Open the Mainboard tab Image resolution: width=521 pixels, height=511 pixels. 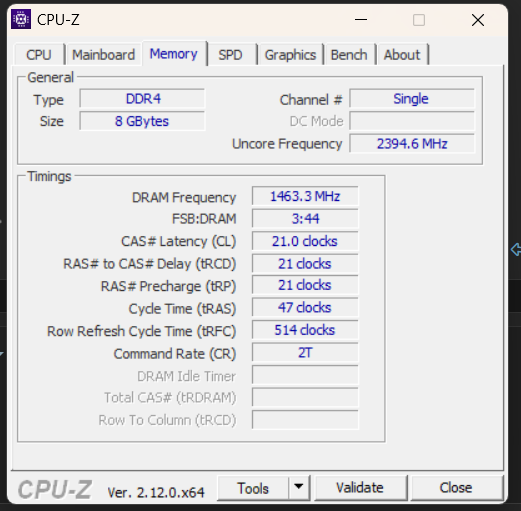103,55
